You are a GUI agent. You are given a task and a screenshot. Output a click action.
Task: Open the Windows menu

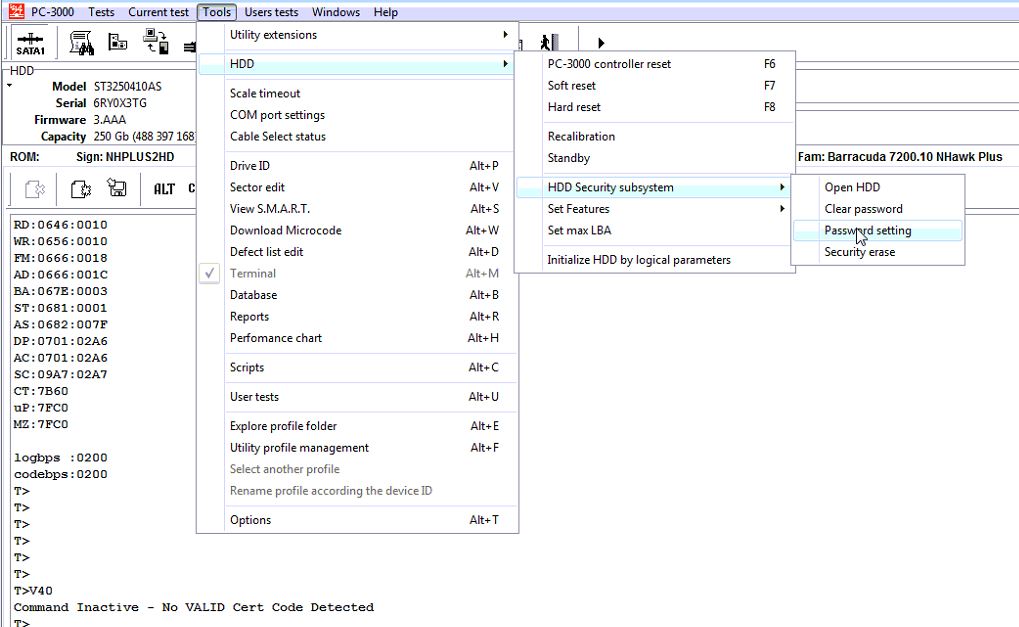pos(335,12)
